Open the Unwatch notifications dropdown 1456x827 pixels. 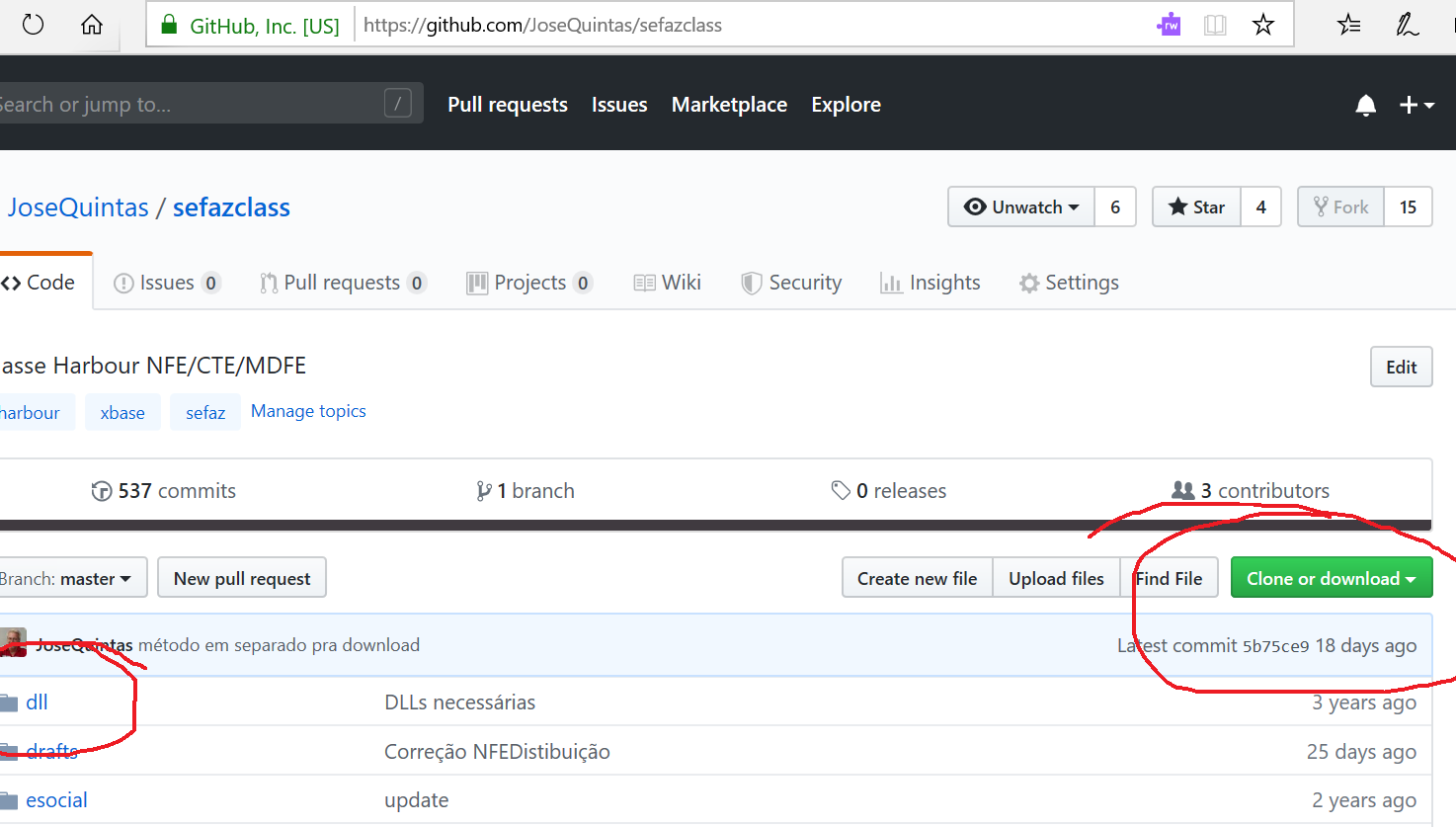pos(1022,207)
